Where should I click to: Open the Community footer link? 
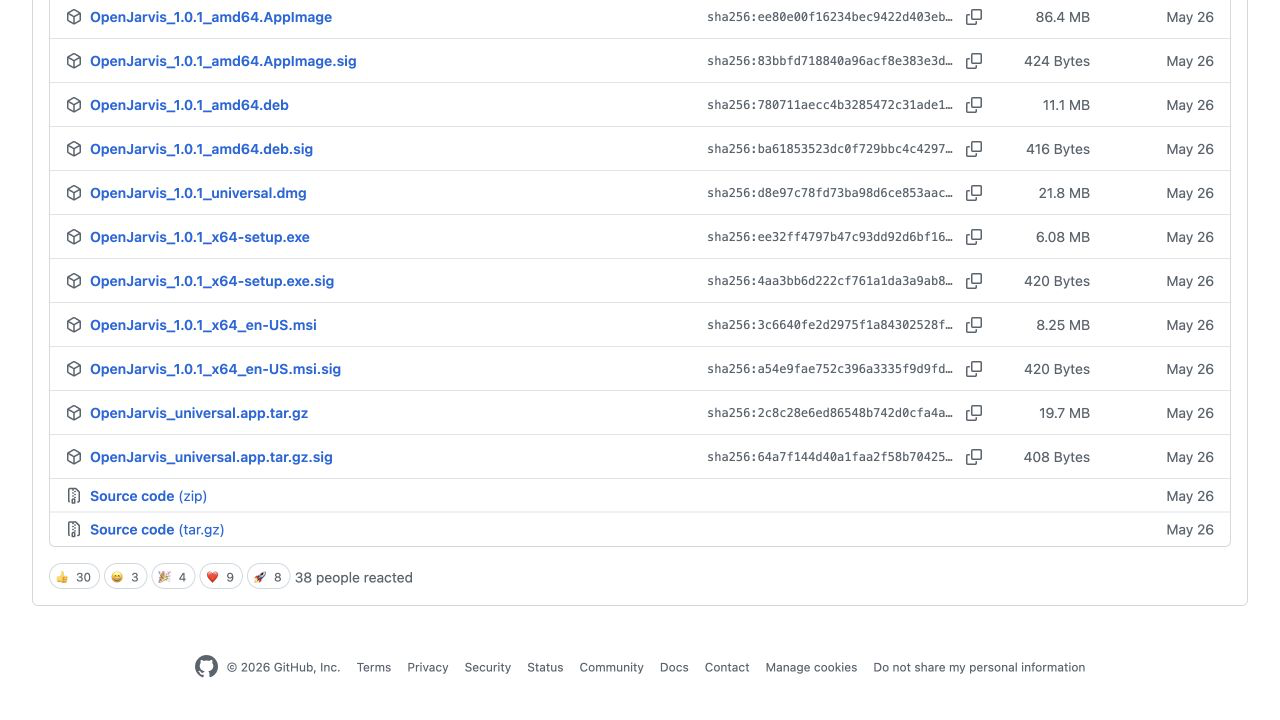(612, 667)
